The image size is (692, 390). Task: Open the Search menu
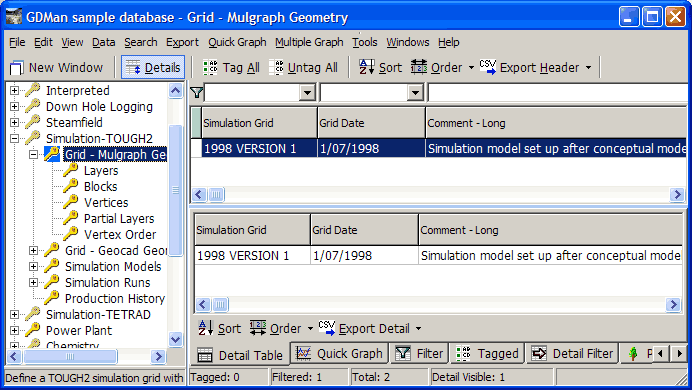click(x=141, y=42)
